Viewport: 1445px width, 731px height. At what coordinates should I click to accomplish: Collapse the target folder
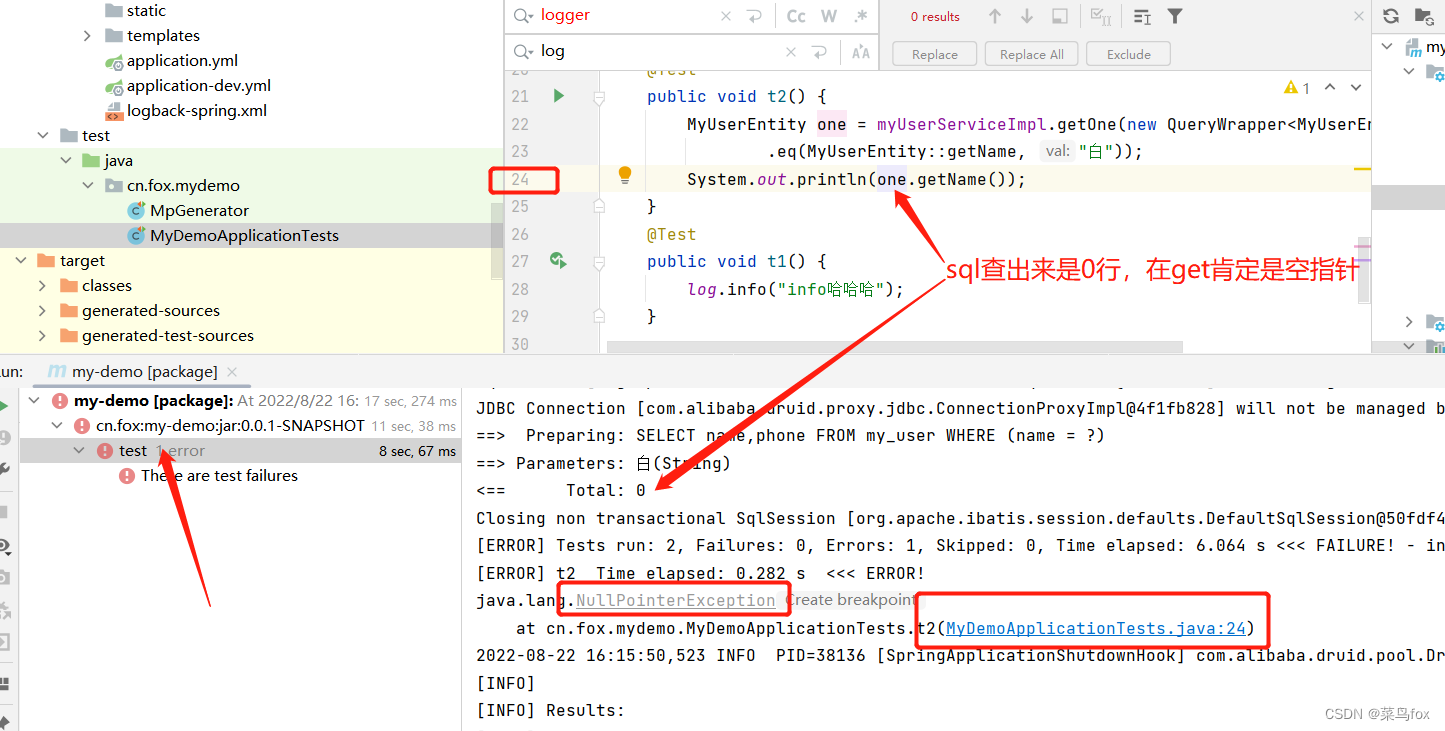click(x=20, y=261)
